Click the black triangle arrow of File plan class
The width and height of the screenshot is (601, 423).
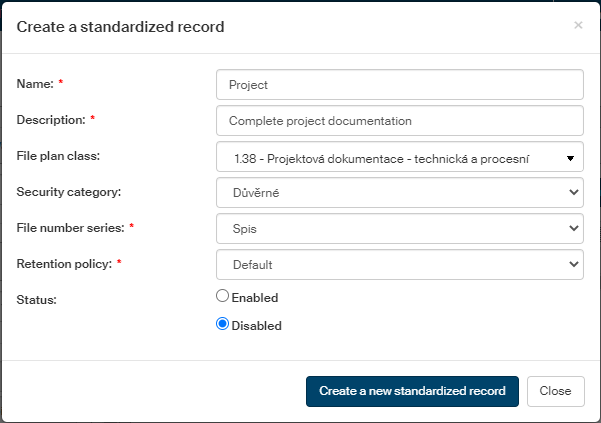[x=570, y=157]
